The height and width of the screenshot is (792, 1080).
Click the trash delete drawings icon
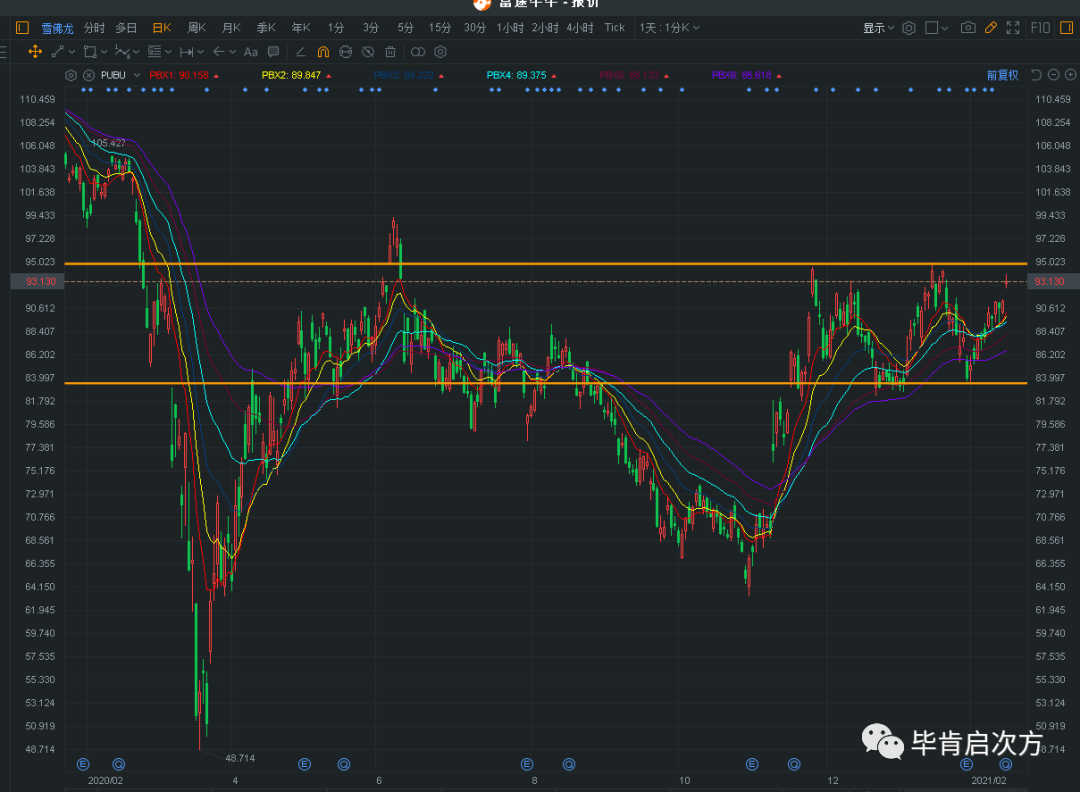pyautogui.click(x=390, y=52)
